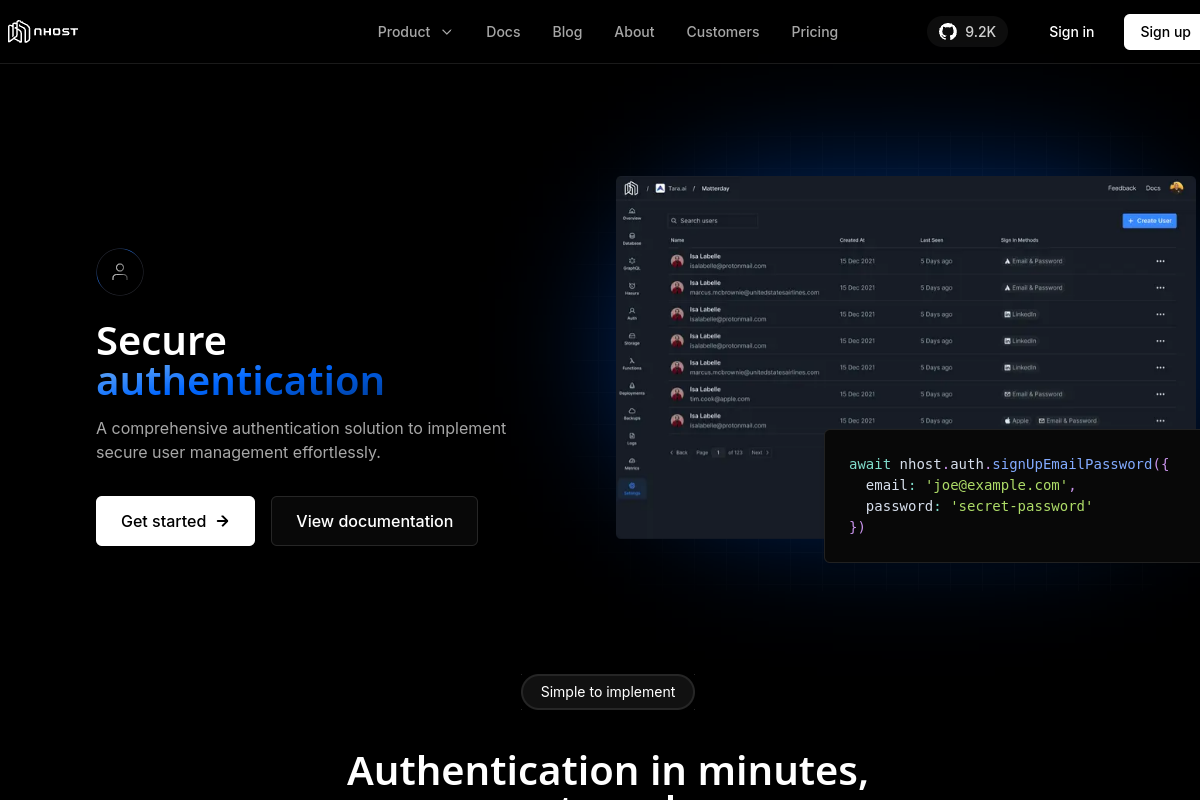Open the Blog page
This screenshot has height=800, width=1200.
pos(567,32)
